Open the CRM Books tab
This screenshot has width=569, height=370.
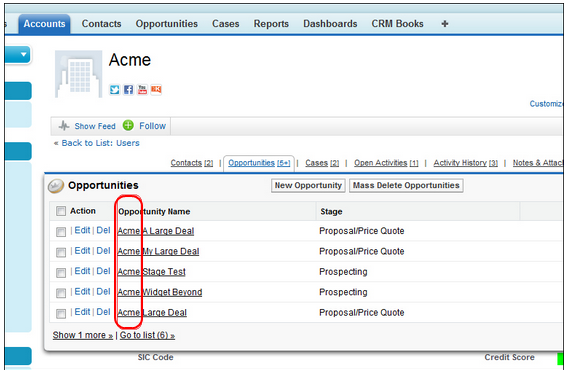point(397,24)
